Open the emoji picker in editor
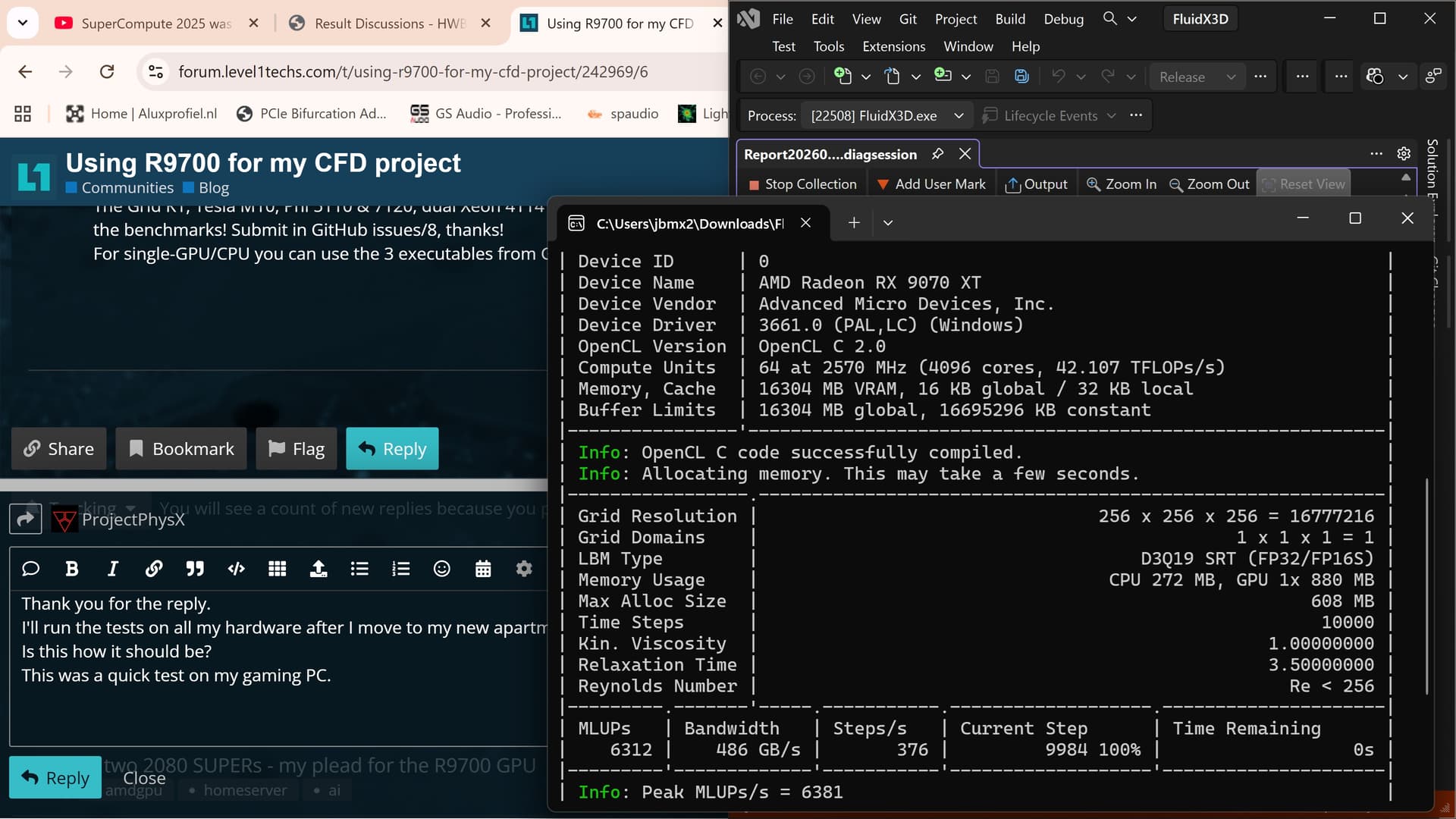 pyautogui.click(x=441, y=569)
